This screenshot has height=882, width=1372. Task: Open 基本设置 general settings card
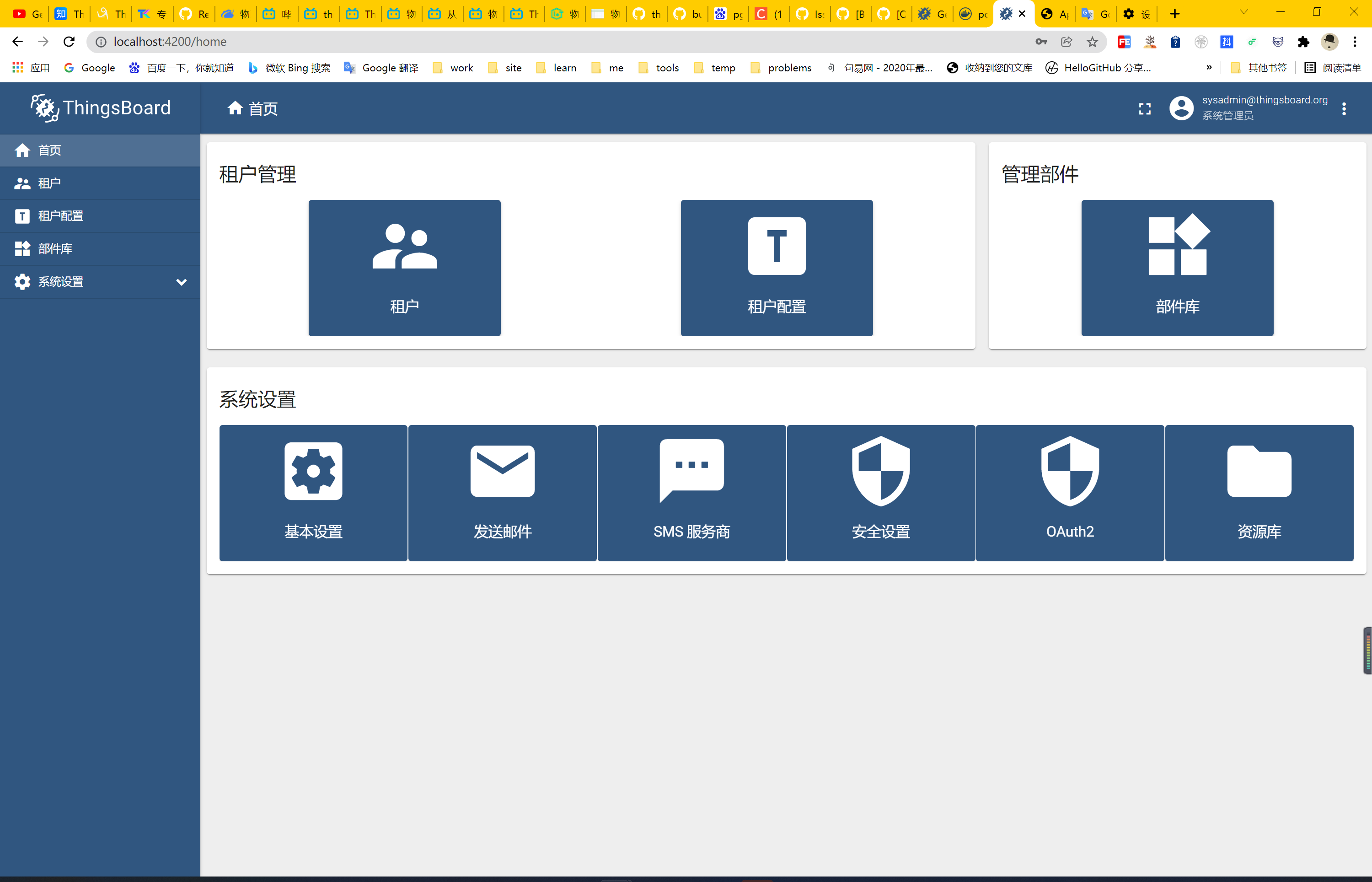tap(313, 493)
